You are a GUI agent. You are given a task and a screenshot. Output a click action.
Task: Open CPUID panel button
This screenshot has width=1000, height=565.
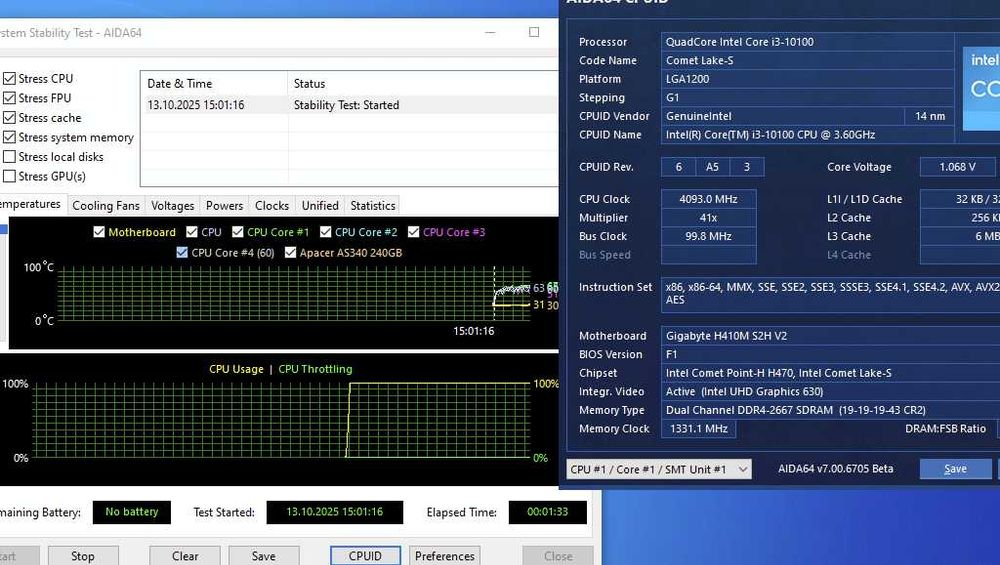pyautogui.click(x=365, y=556)
